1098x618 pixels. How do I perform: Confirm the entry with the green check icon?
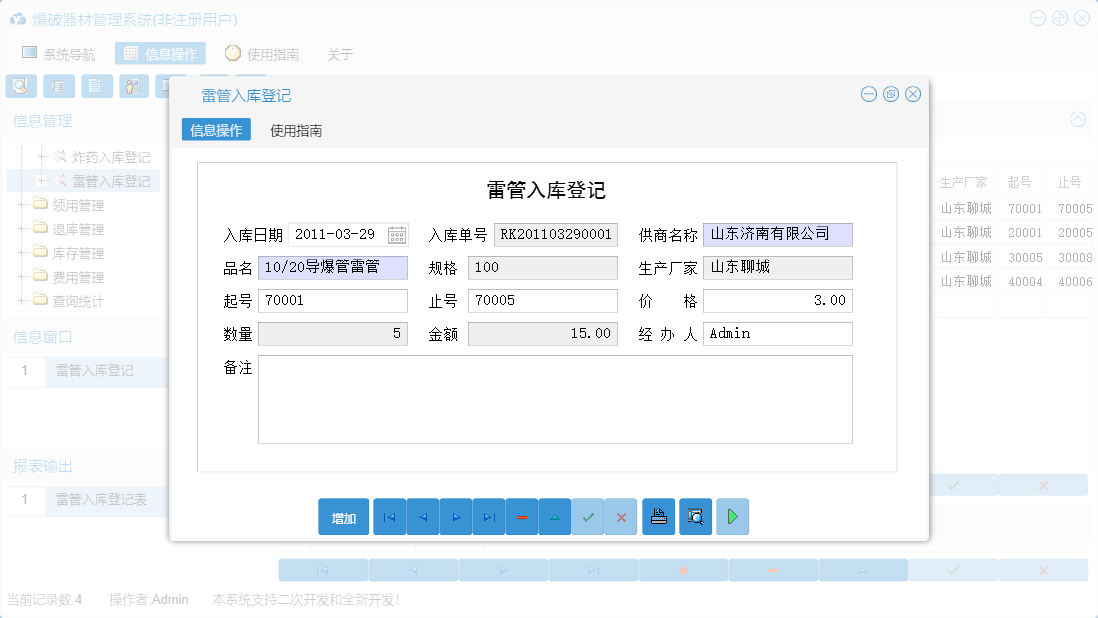click(x=588, y=517)
